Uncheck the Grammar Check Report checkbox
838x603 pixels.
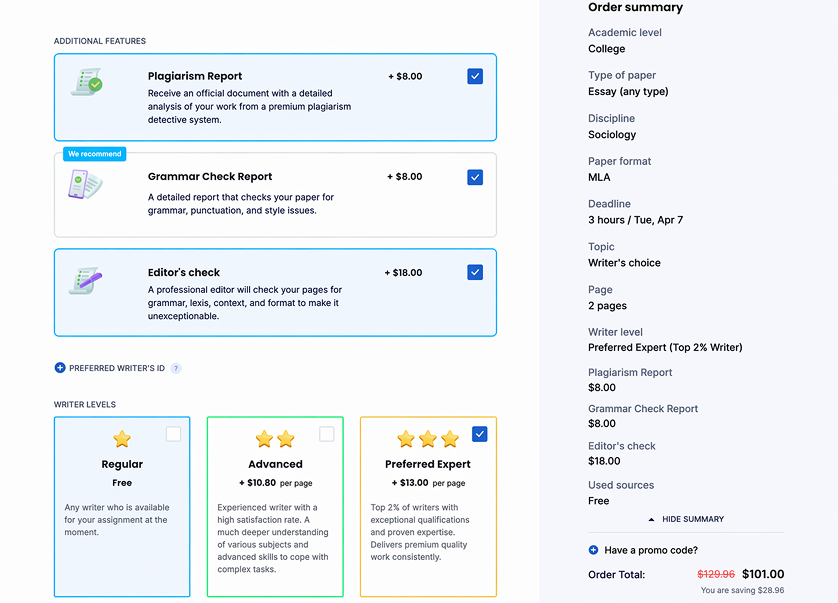click(475, 177)
